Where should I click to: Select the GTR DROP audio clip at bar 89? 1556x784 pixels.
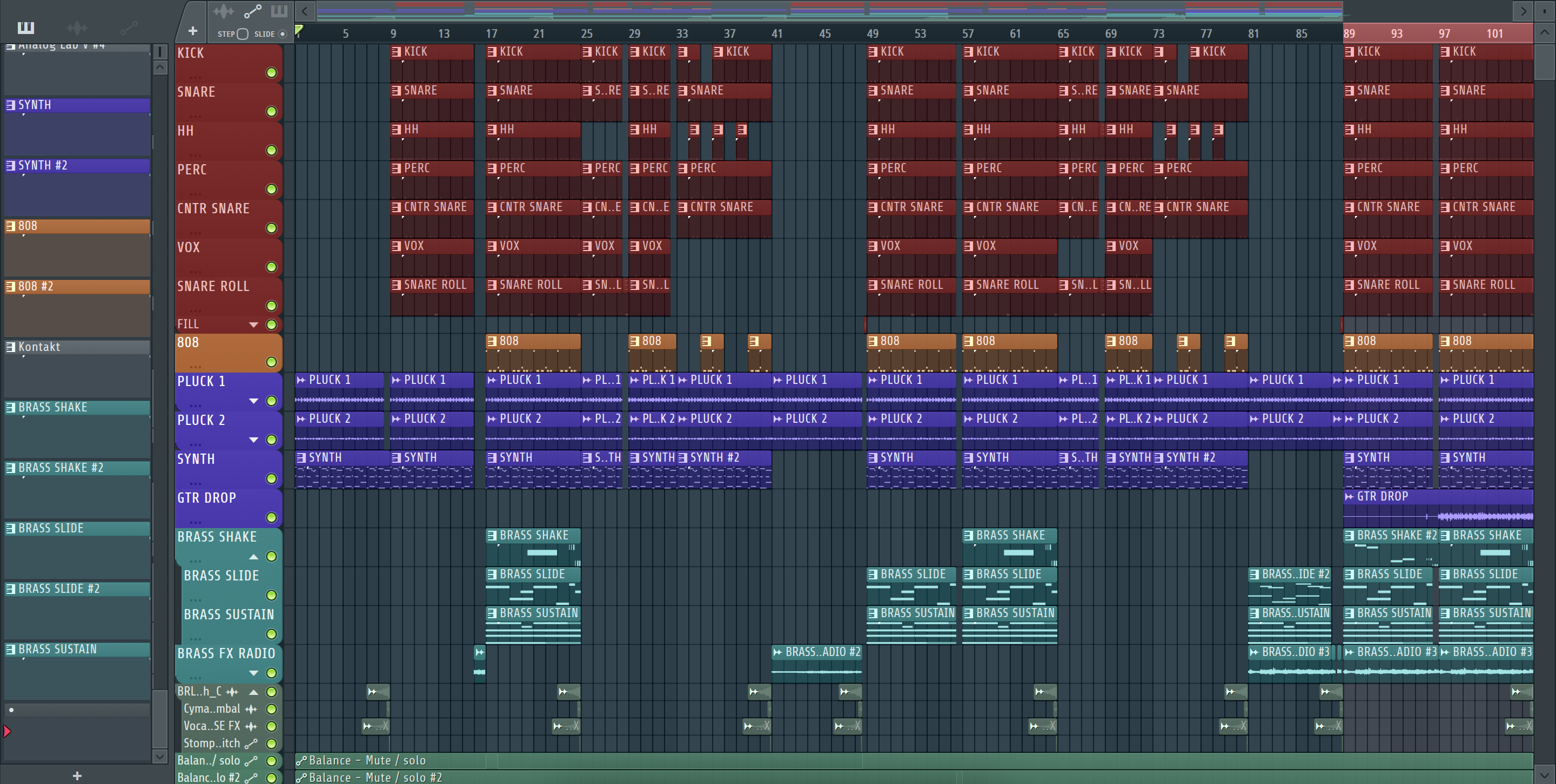point(1438,507)
